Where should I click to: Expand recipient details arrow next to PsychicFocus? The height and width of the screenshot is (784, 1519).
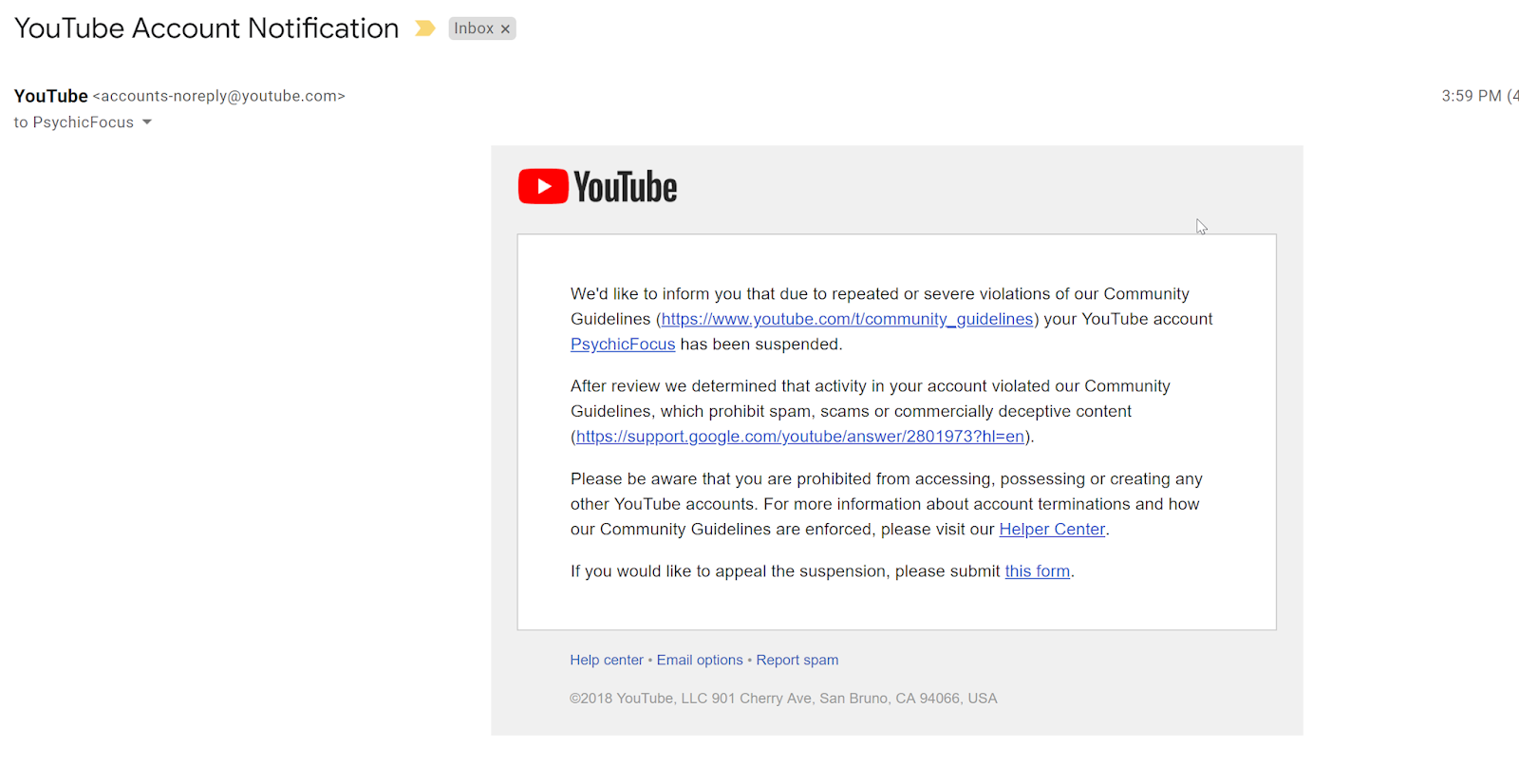147,122
